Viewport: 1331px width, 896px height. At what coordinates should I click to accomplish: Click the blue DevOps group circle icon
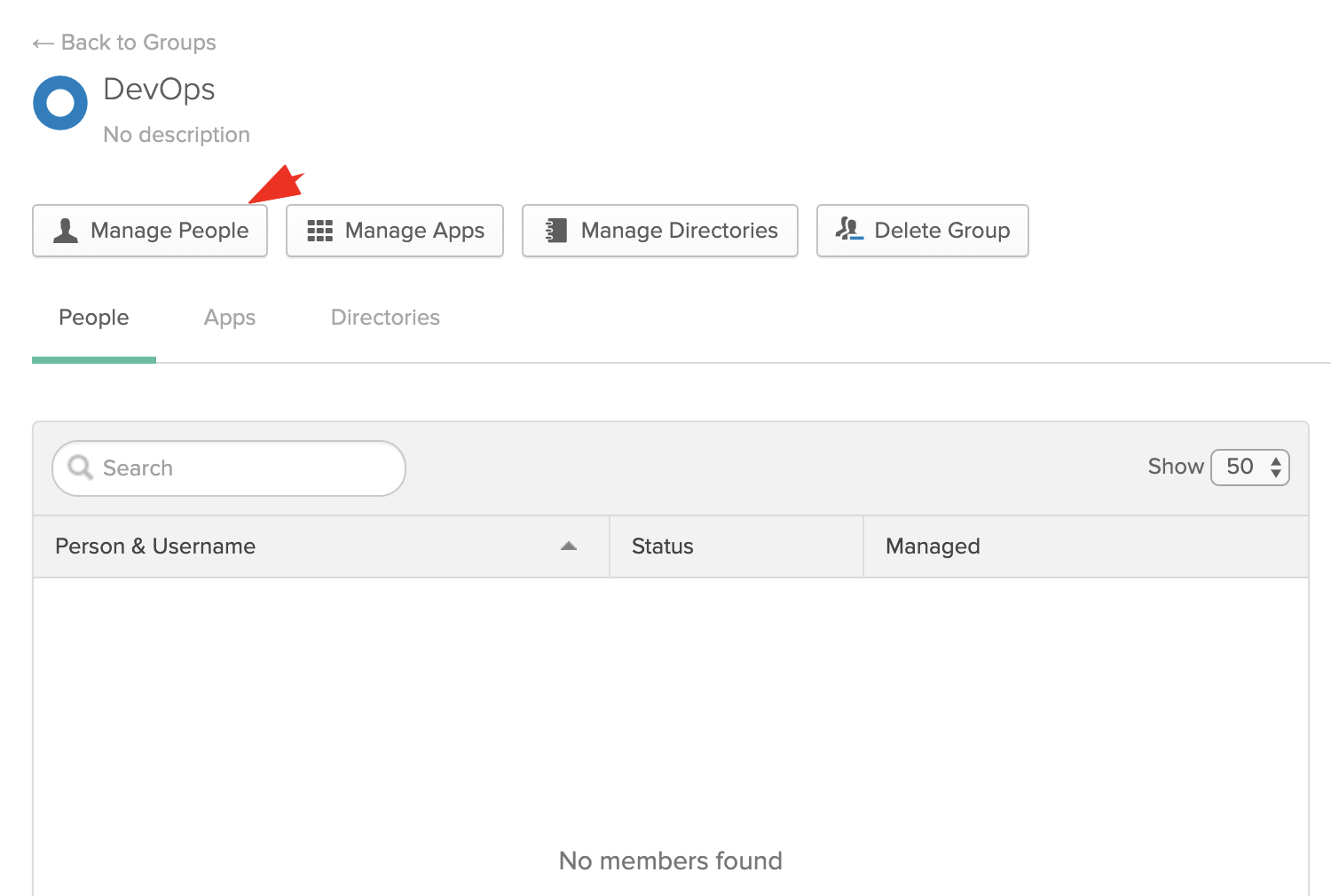(60, 103)
